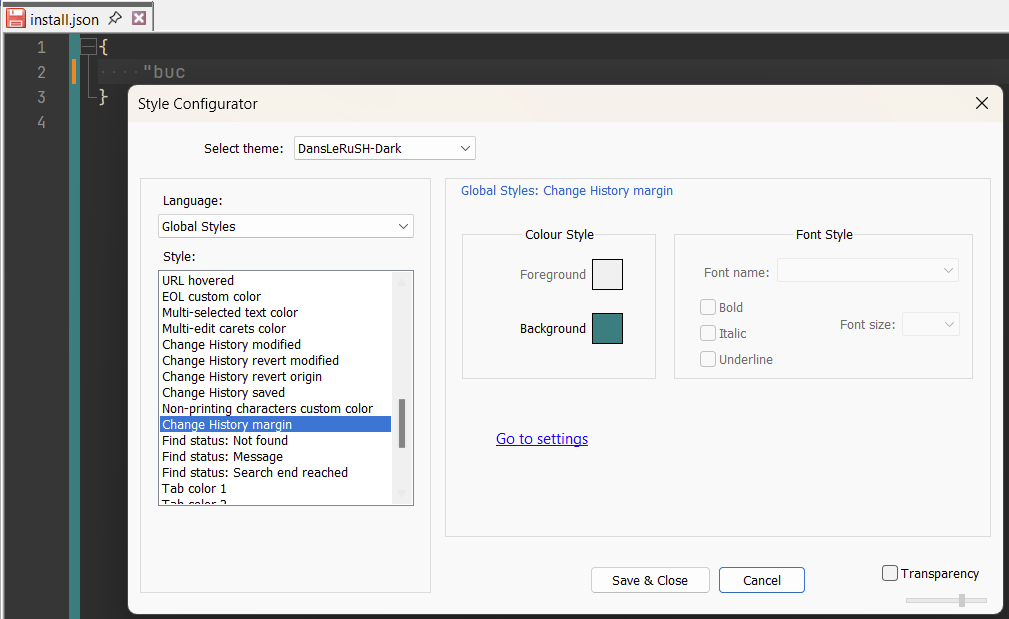1009x619 pixels.
Task: Click line number 4 in editor margin
Action: (x=41, y=122)
